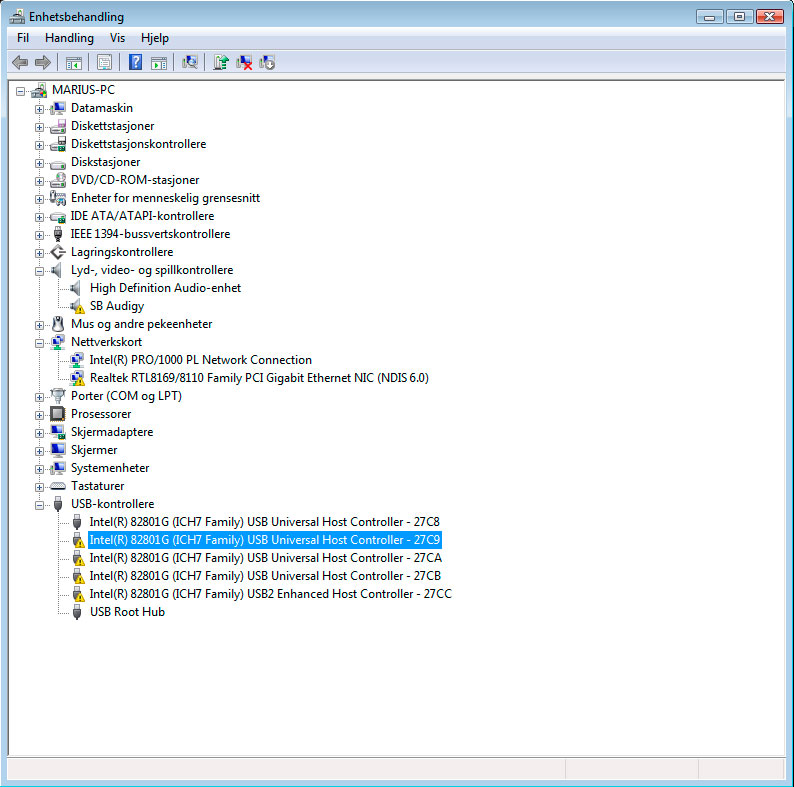794x787 pixels.
Task: Collapse the MARIUS-PC root node
Action: point(20,91)
